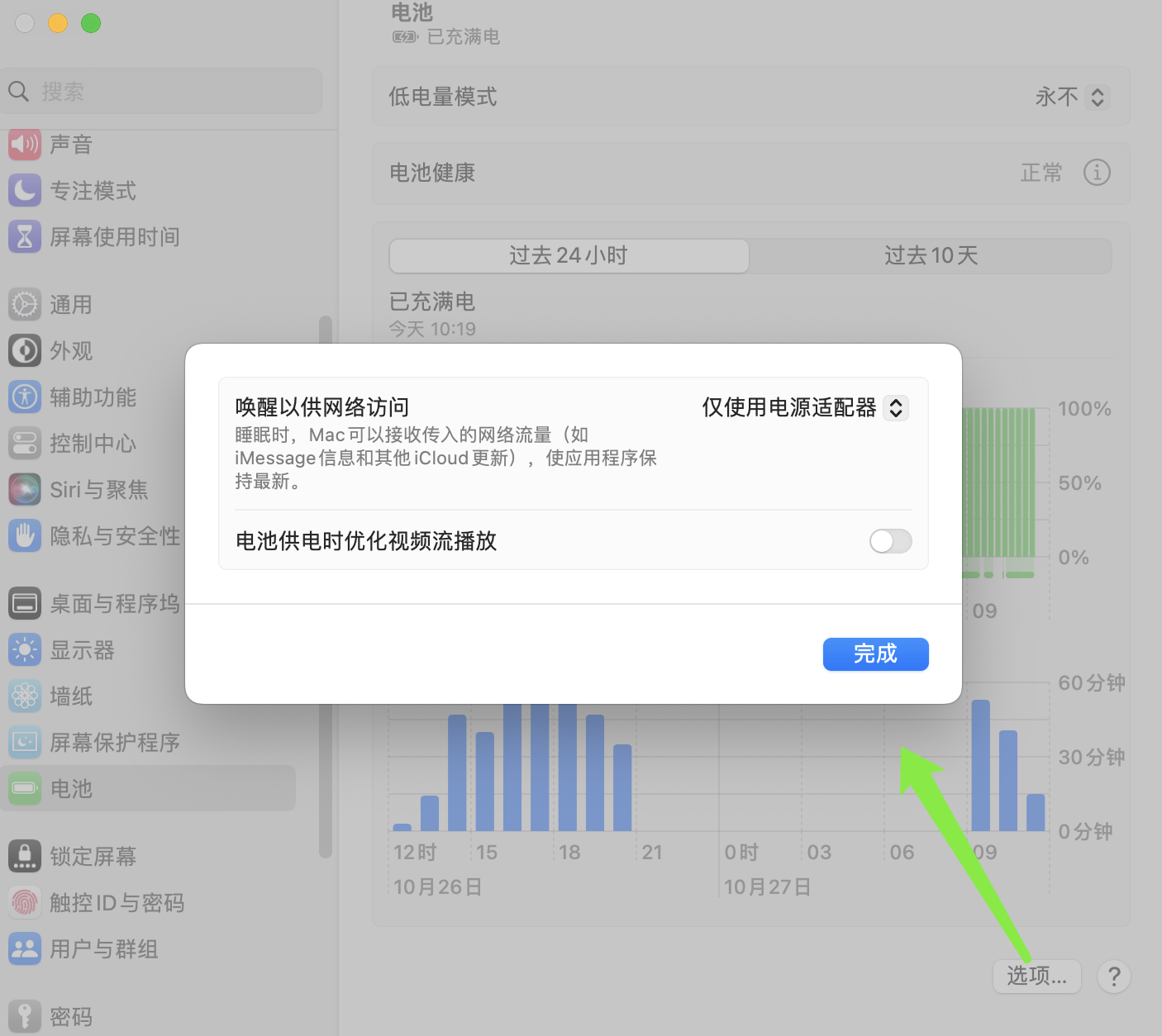Switch to the 过去10天 tab

(x=931, y=256)
